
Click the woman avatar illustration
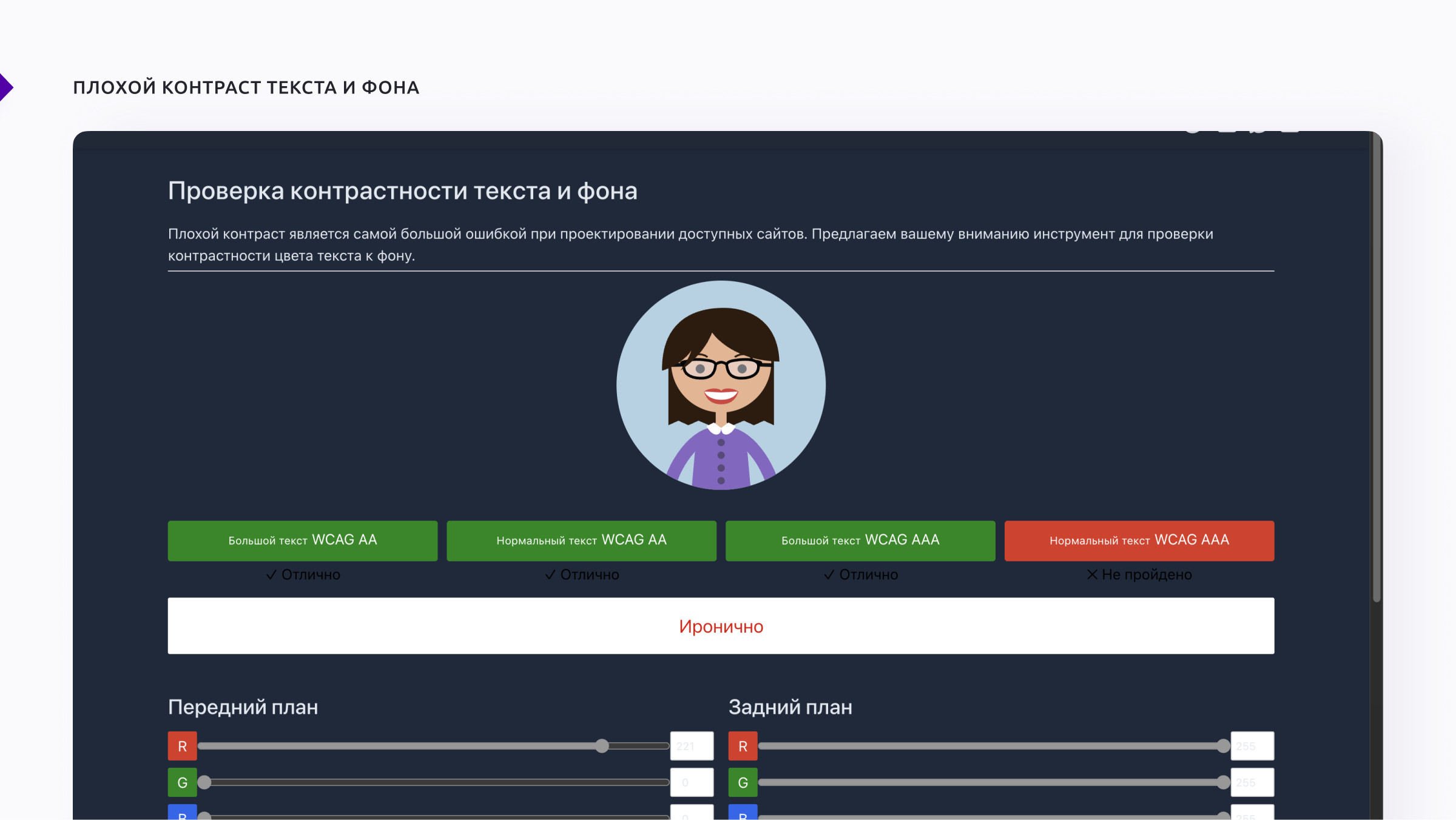tap(721, 385)
